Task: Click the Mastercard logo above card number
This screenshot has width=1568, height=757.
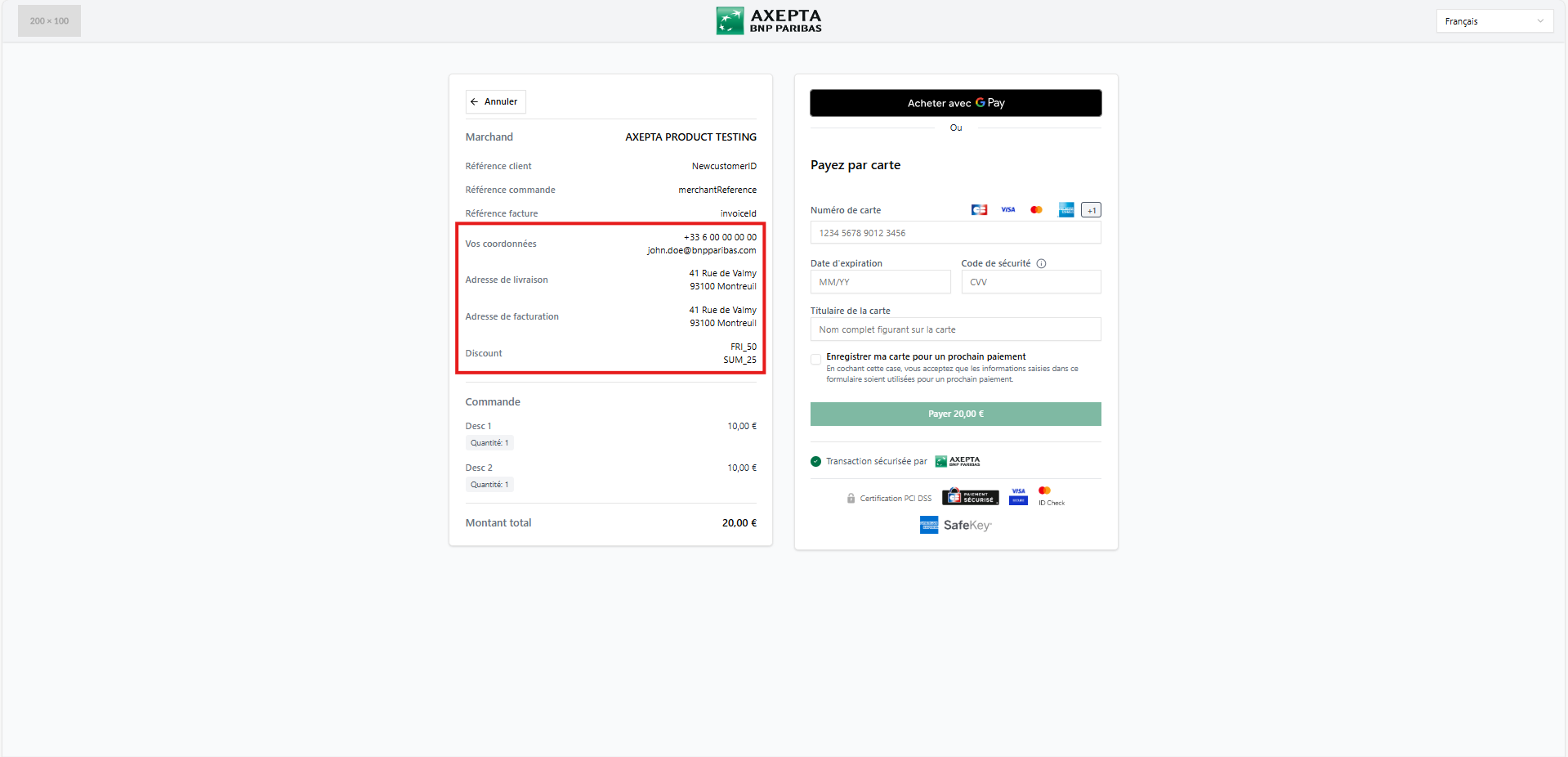Action: [x=1036, y=210]
